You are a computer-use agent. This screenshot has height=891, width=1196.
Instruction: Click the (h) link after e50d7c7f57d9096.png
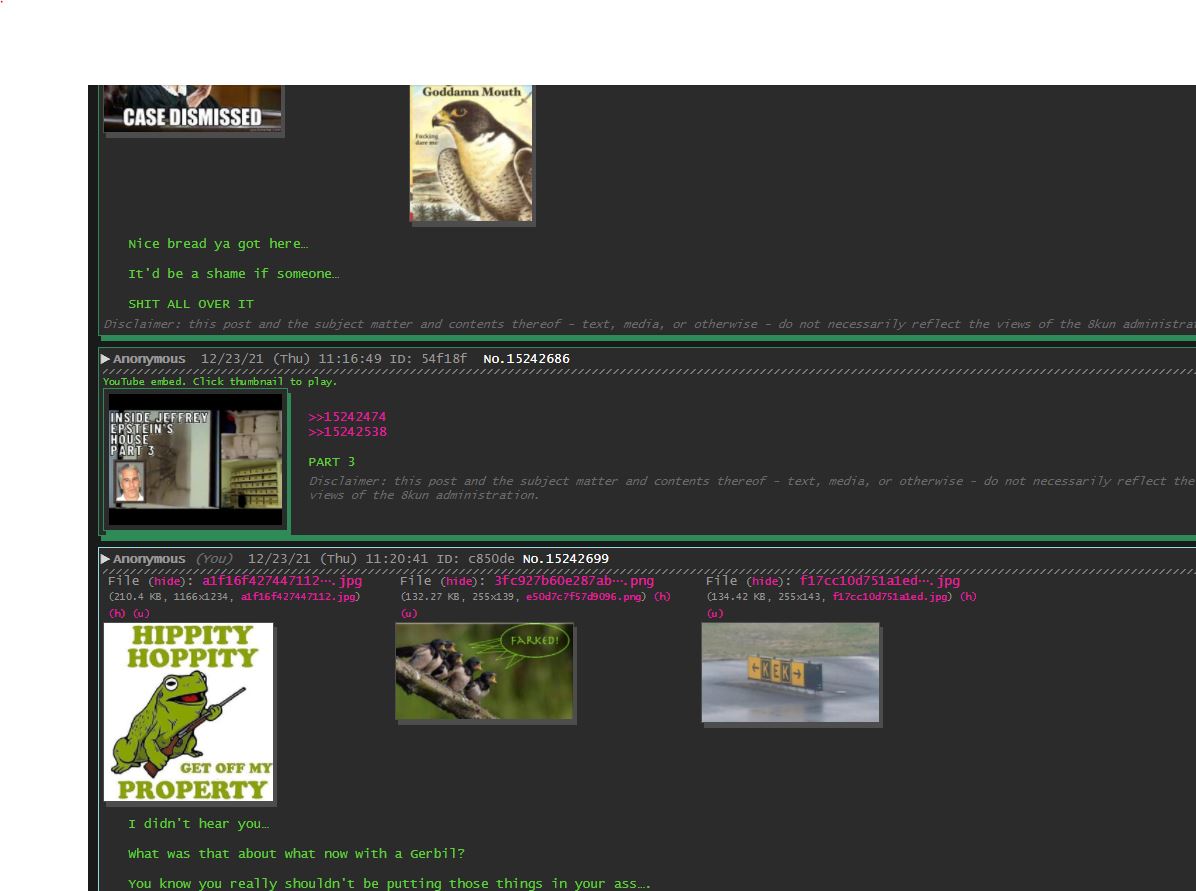(x=662, y=597)
